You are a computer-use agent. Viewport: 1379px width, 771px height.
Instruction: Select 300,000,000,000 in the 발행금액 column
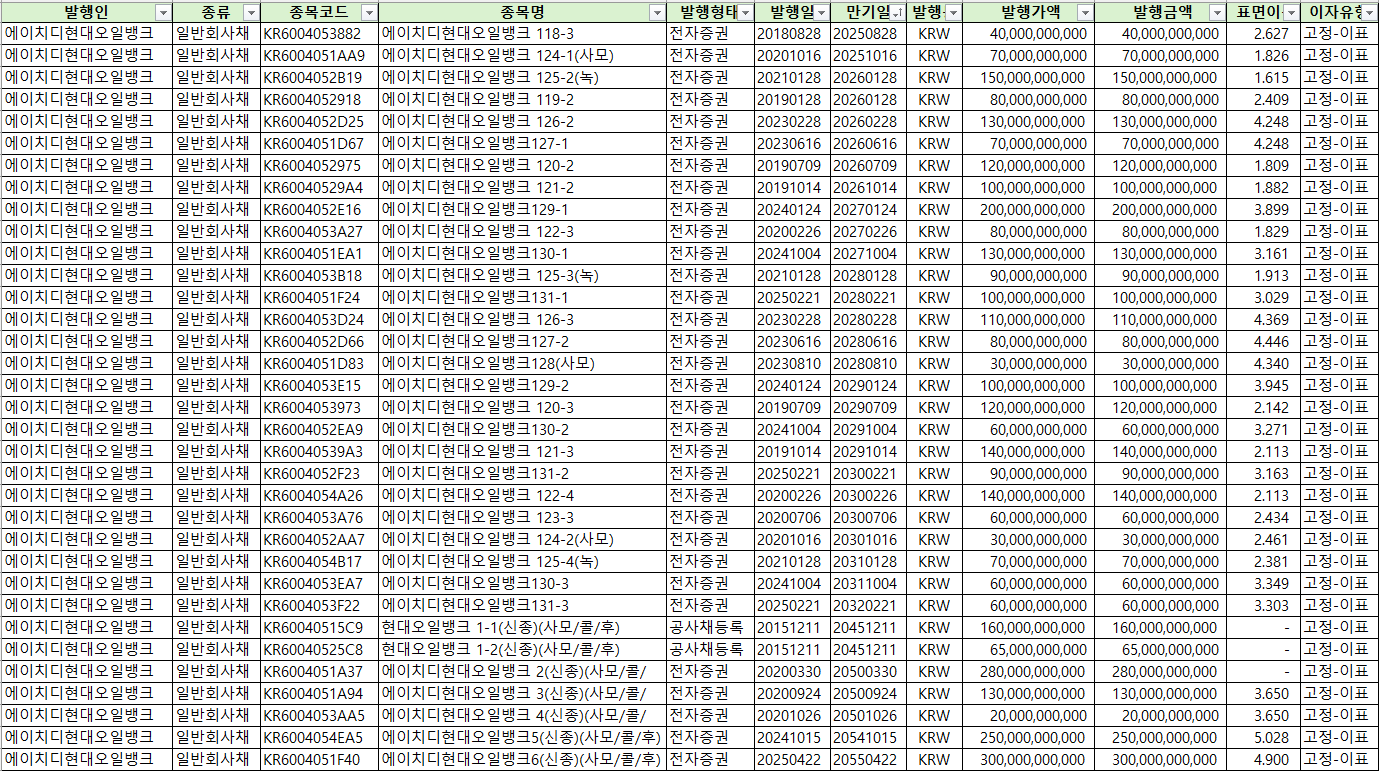coord(1159,759)
